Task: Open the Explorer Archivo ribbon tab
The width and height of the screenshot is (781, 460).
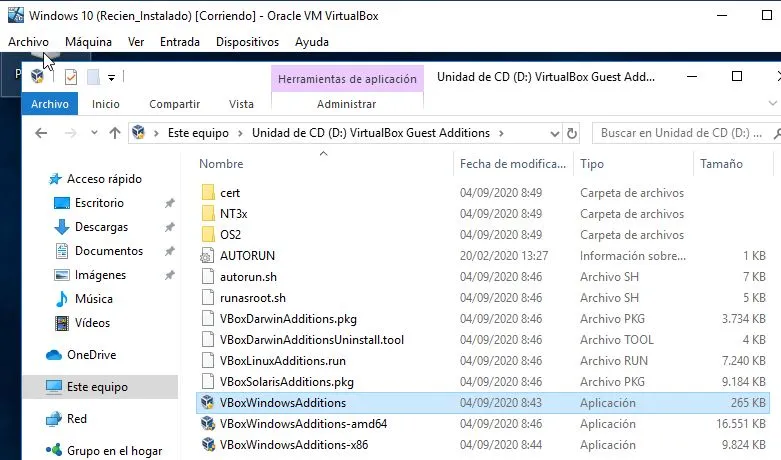Action: (x=50, y=104)
